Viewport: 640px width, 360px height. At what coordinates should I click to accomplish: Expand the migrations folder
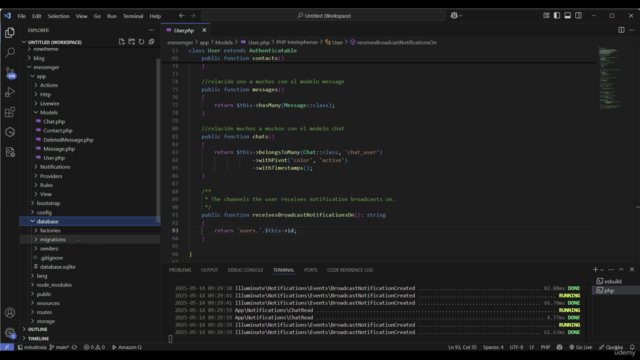[x=53, y=239]
